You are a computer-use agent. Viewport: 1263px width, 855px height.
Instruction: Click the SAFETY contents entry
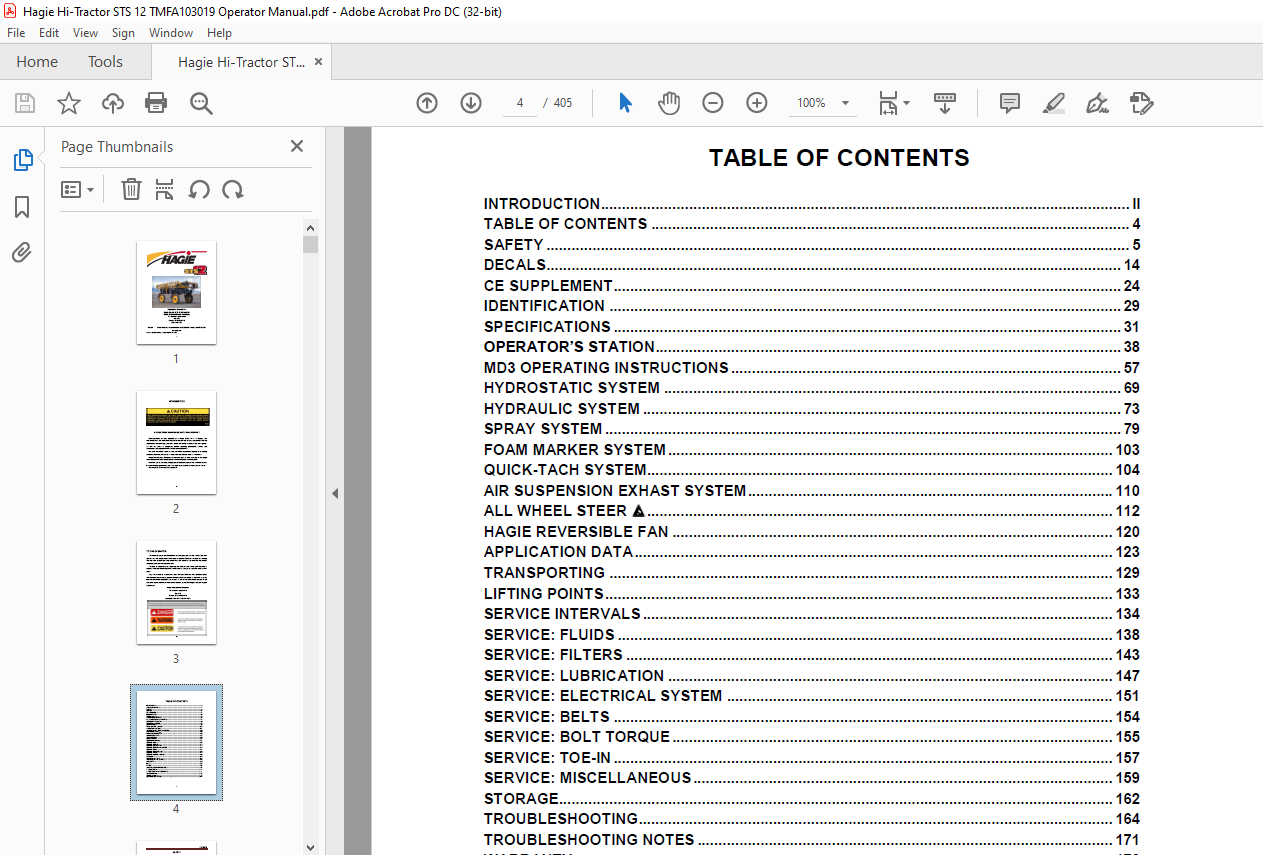[x=812, y=245]
